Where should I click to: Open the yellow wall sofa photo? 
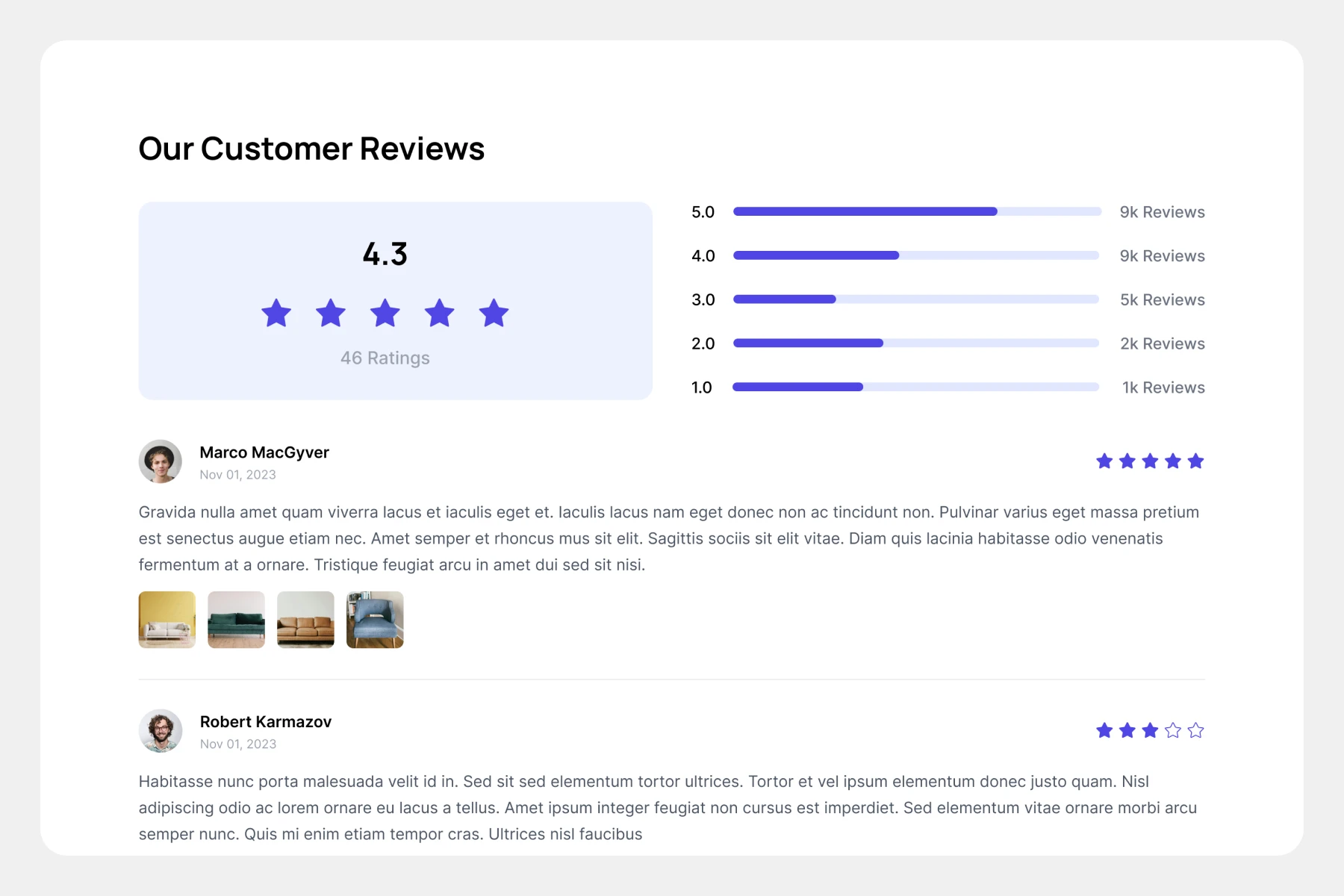[x=167, y=620]
